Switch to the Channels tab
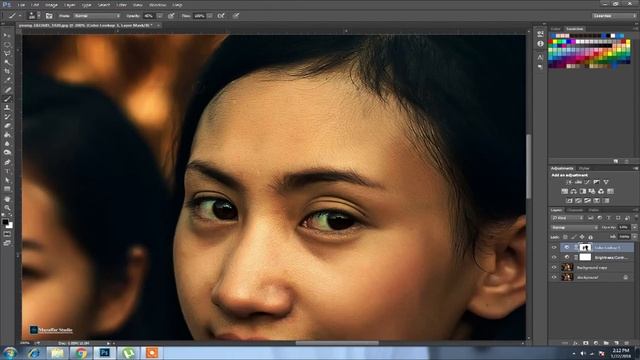Viewport: 640px width, 360px height. (576, 210)
